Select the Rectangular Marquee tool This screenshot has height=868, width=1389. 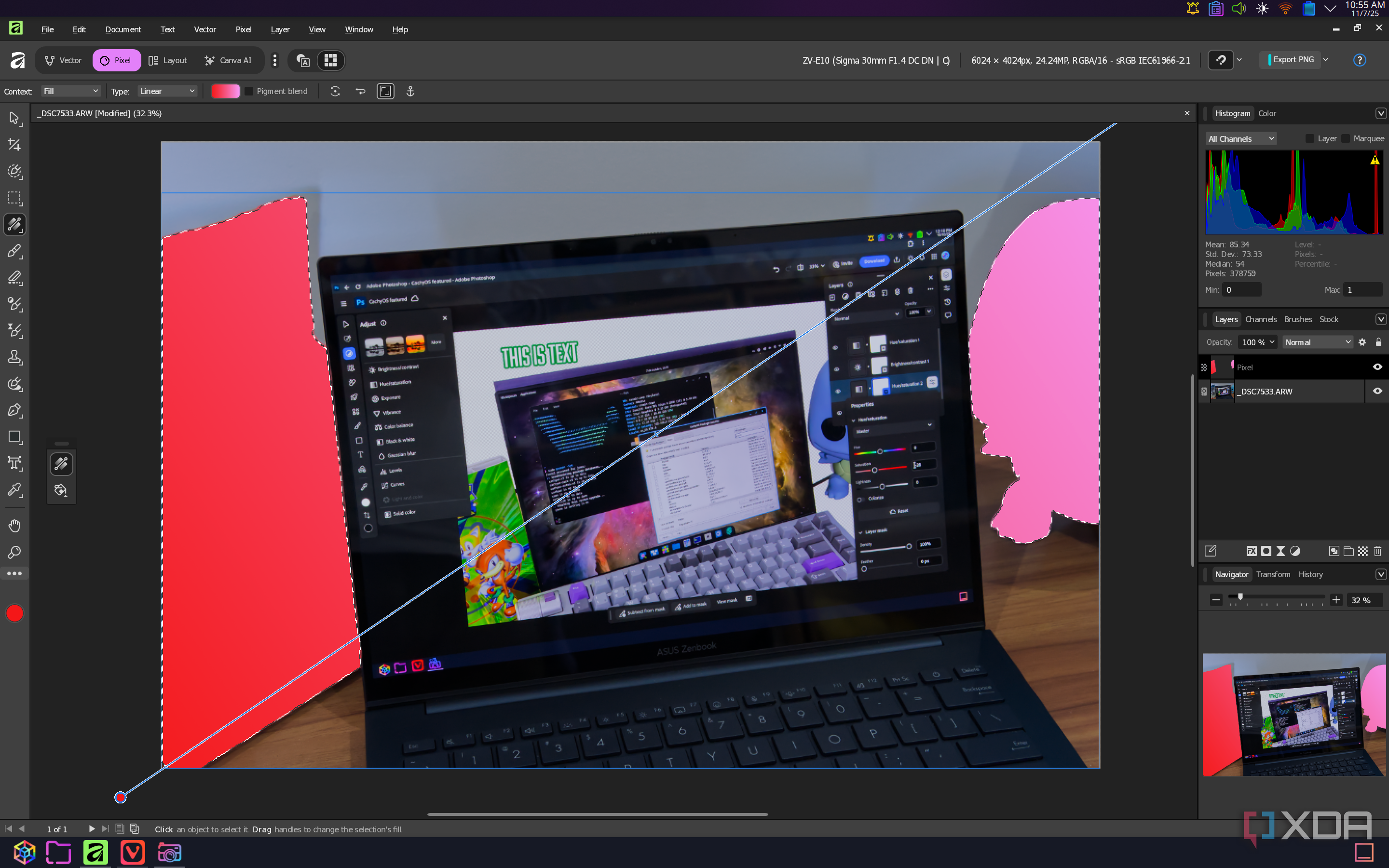pos(14,198)
